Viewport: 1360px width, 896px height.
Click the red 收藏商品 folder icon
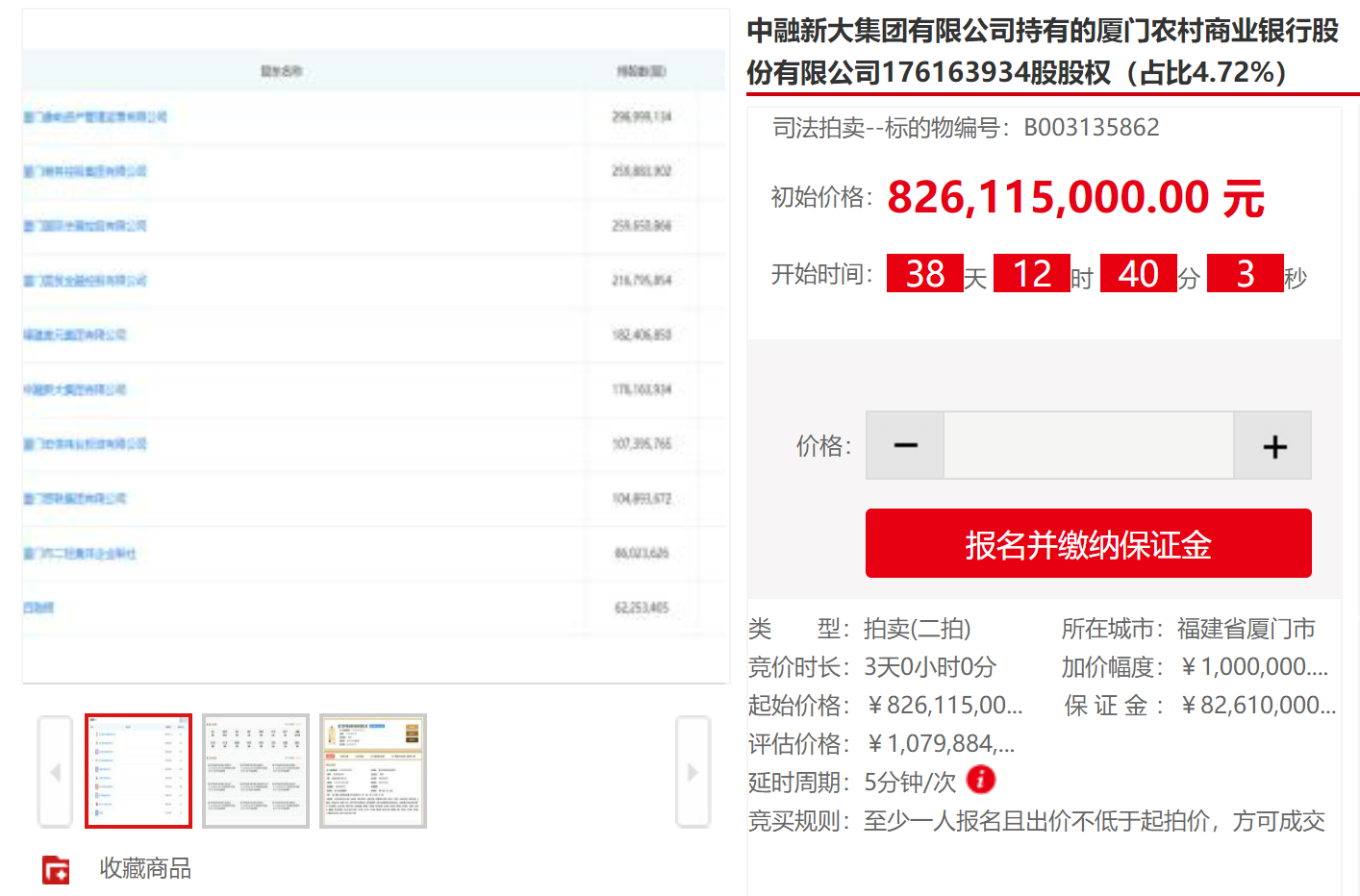(56, 869)
